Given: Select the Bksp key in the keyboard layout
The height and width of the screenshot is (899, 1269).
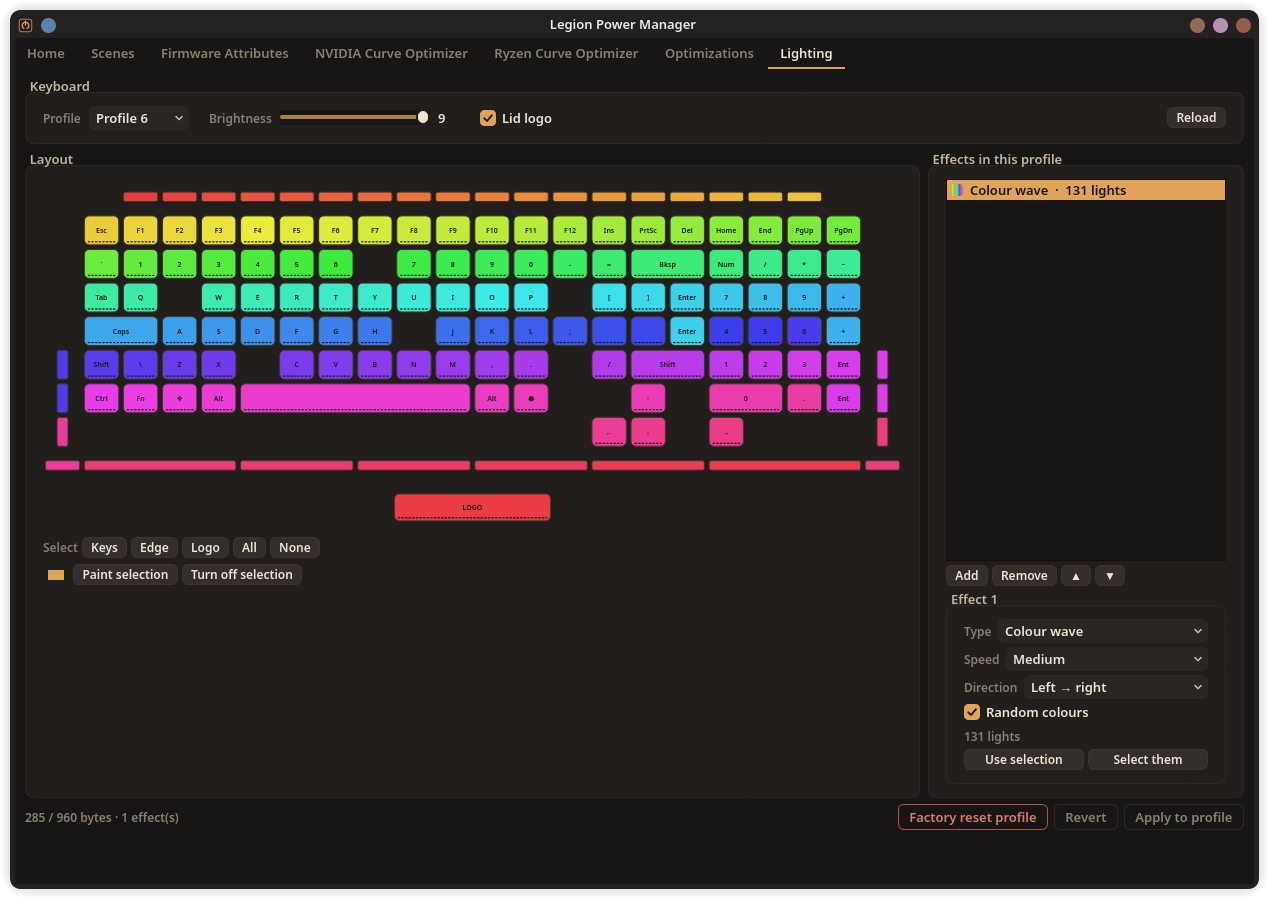Looking at the screenshot, I should pyautogui.click(x=668, y=264).
